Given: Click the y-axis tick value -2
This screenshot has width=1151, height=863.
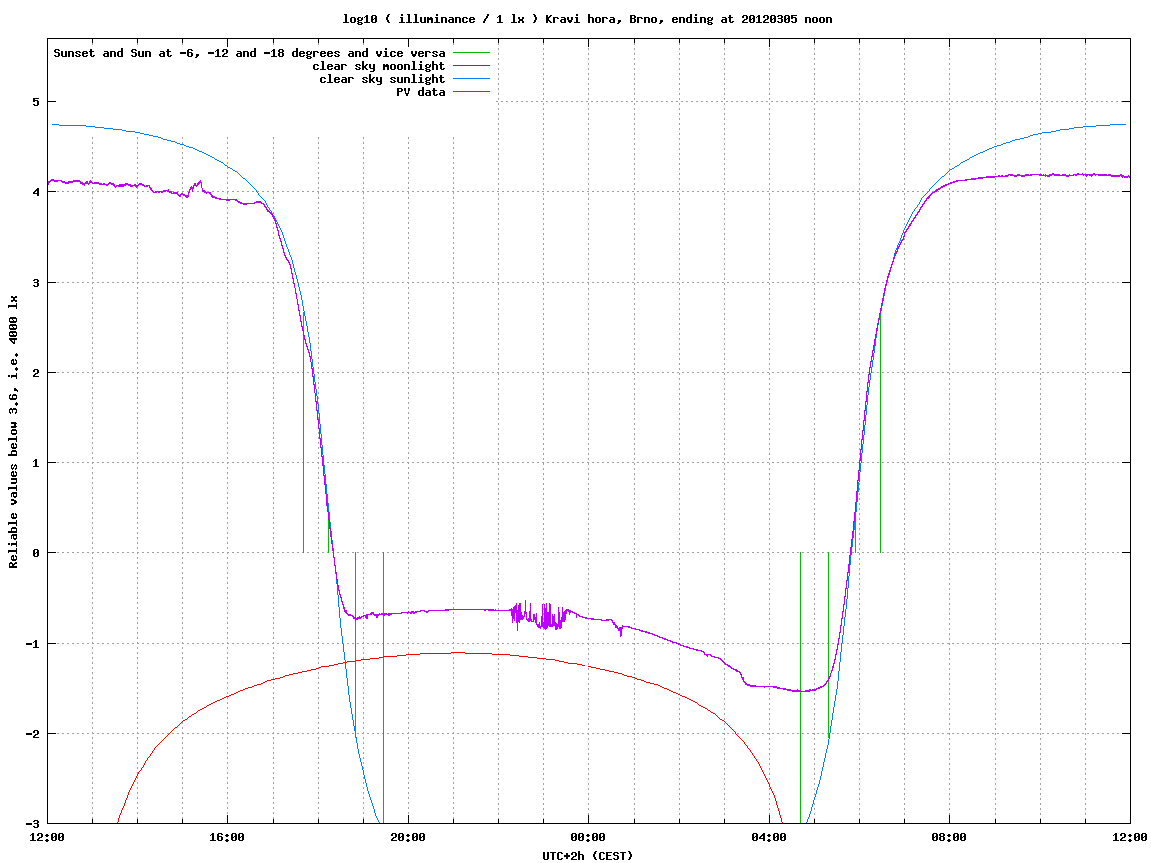Looking at the screenshot, I should coord(32,734).
